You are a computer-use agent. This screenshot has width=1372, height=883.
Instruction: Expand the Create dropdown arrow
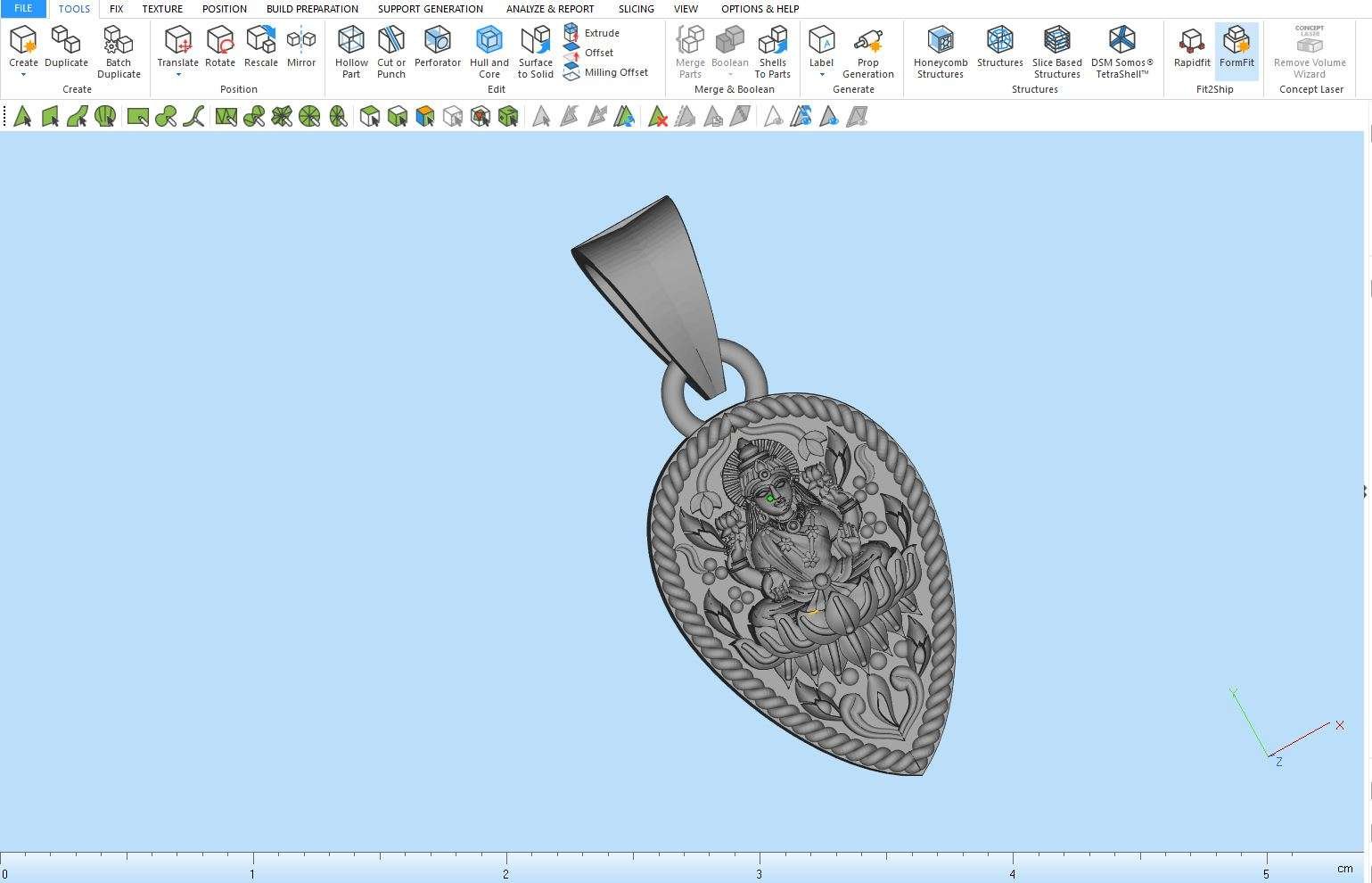tap(23, 75)
